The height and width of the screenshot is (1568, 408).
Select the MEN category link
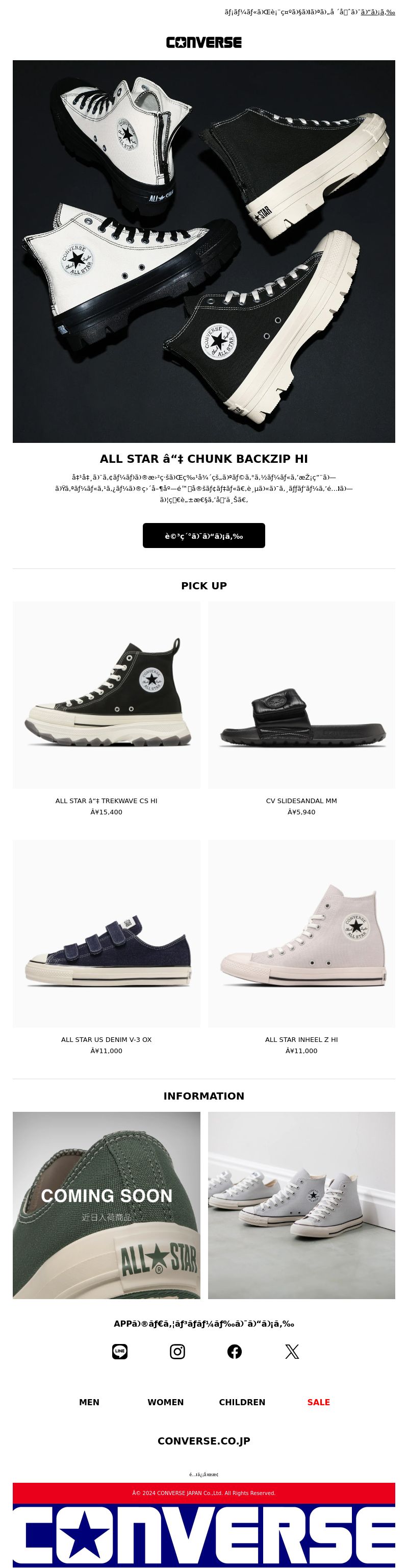pos(89,1402)
